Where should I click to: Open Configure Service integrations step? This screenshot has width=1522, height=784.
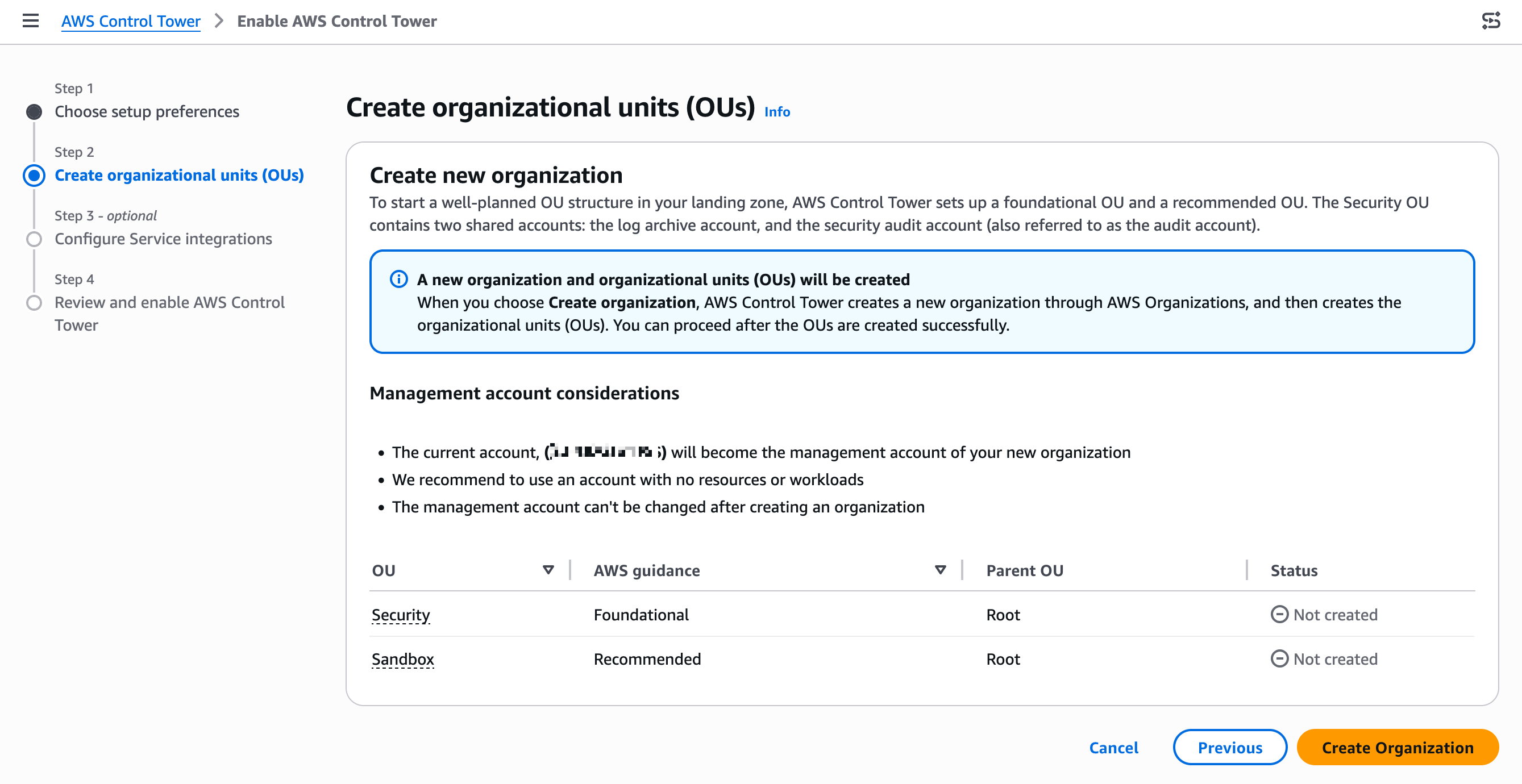click(163, 239)
